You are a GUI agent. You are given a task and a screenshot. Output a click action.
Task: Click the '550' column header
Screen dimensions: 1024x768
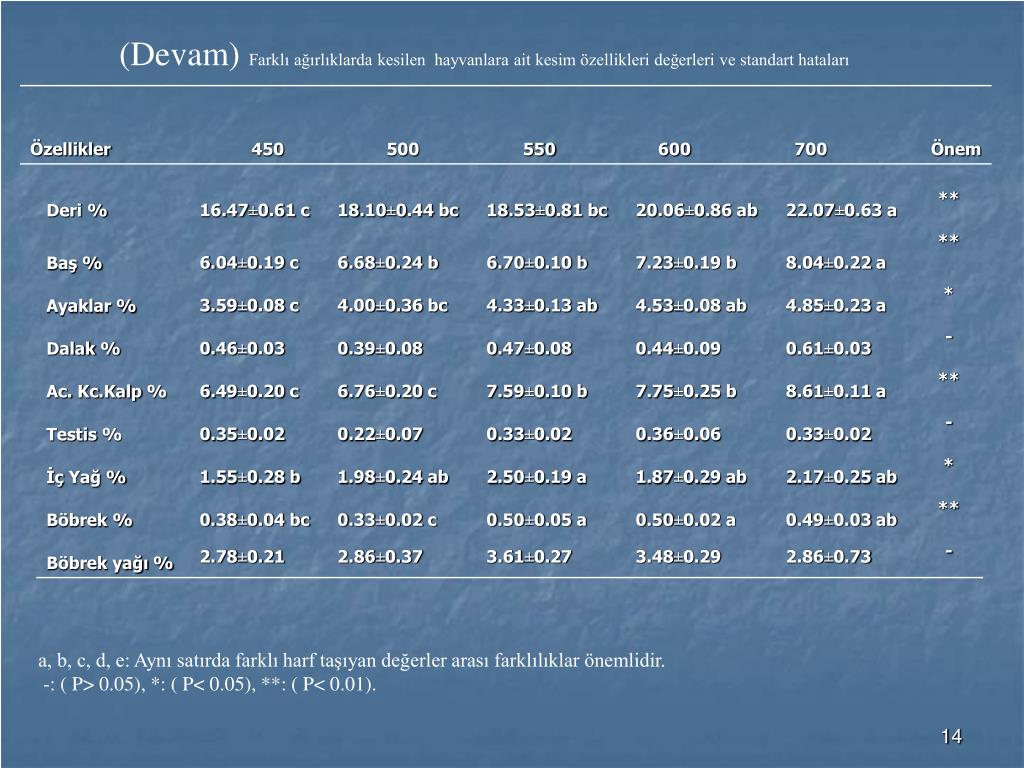click(x=539, y=149)
